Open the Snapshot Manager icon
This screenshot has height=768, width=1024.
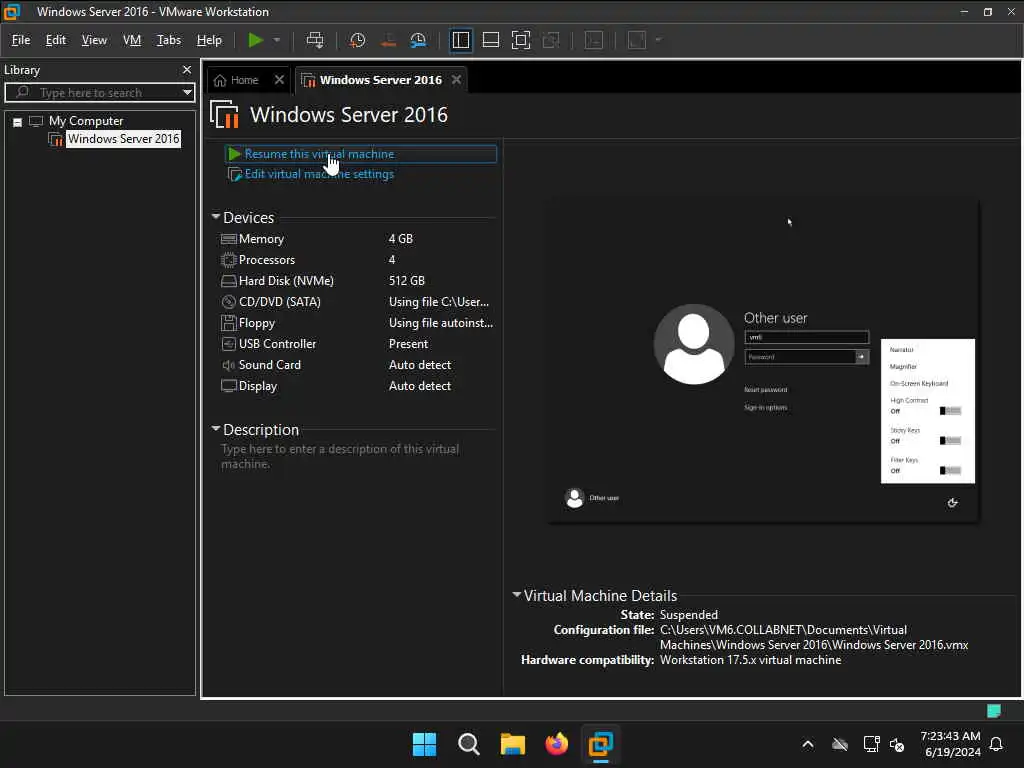coord(418,40)
